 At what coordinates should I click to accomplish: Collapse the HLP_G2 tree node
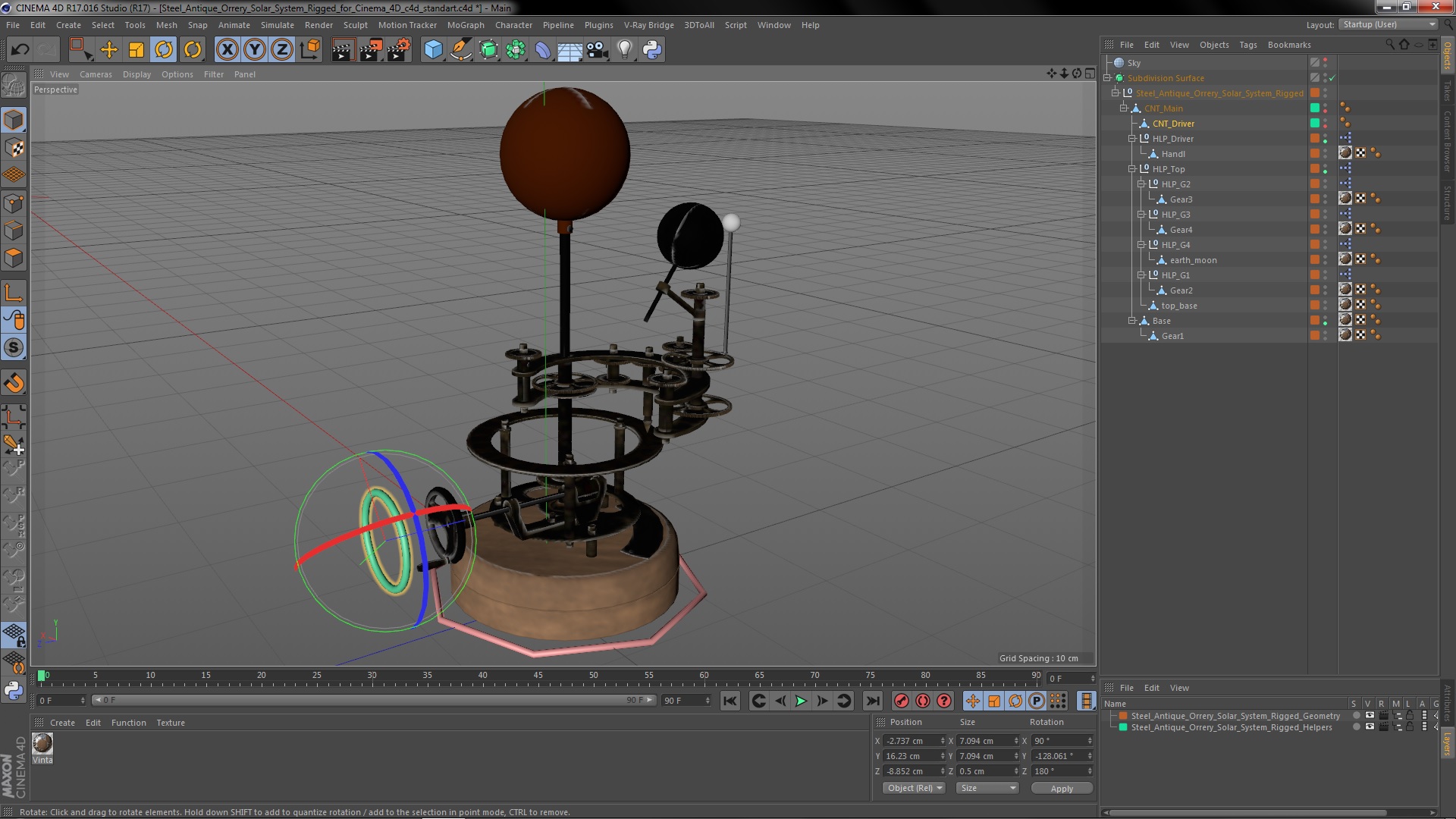tap(1141, 184)
